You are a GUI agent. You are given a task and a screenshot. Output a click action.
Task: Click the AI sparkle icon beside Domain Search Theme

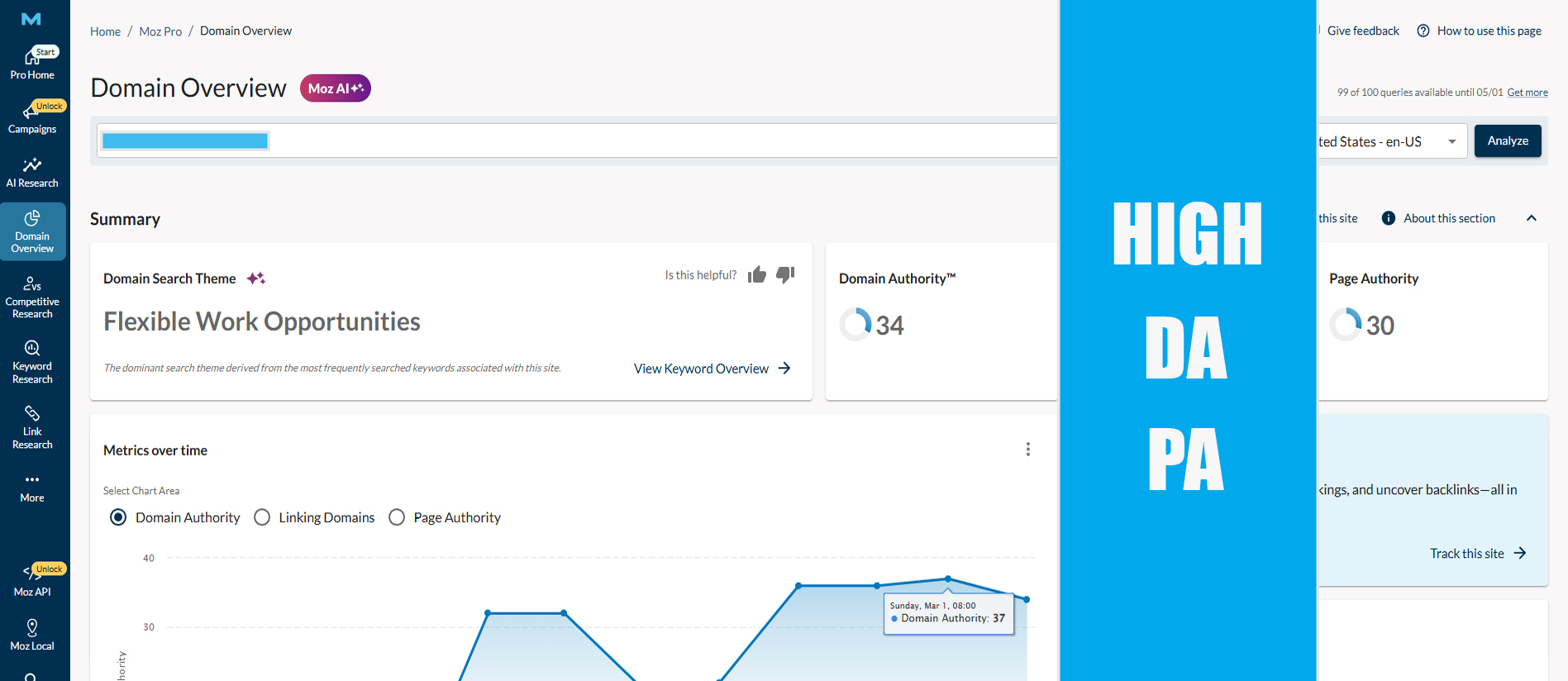(256, 279)
